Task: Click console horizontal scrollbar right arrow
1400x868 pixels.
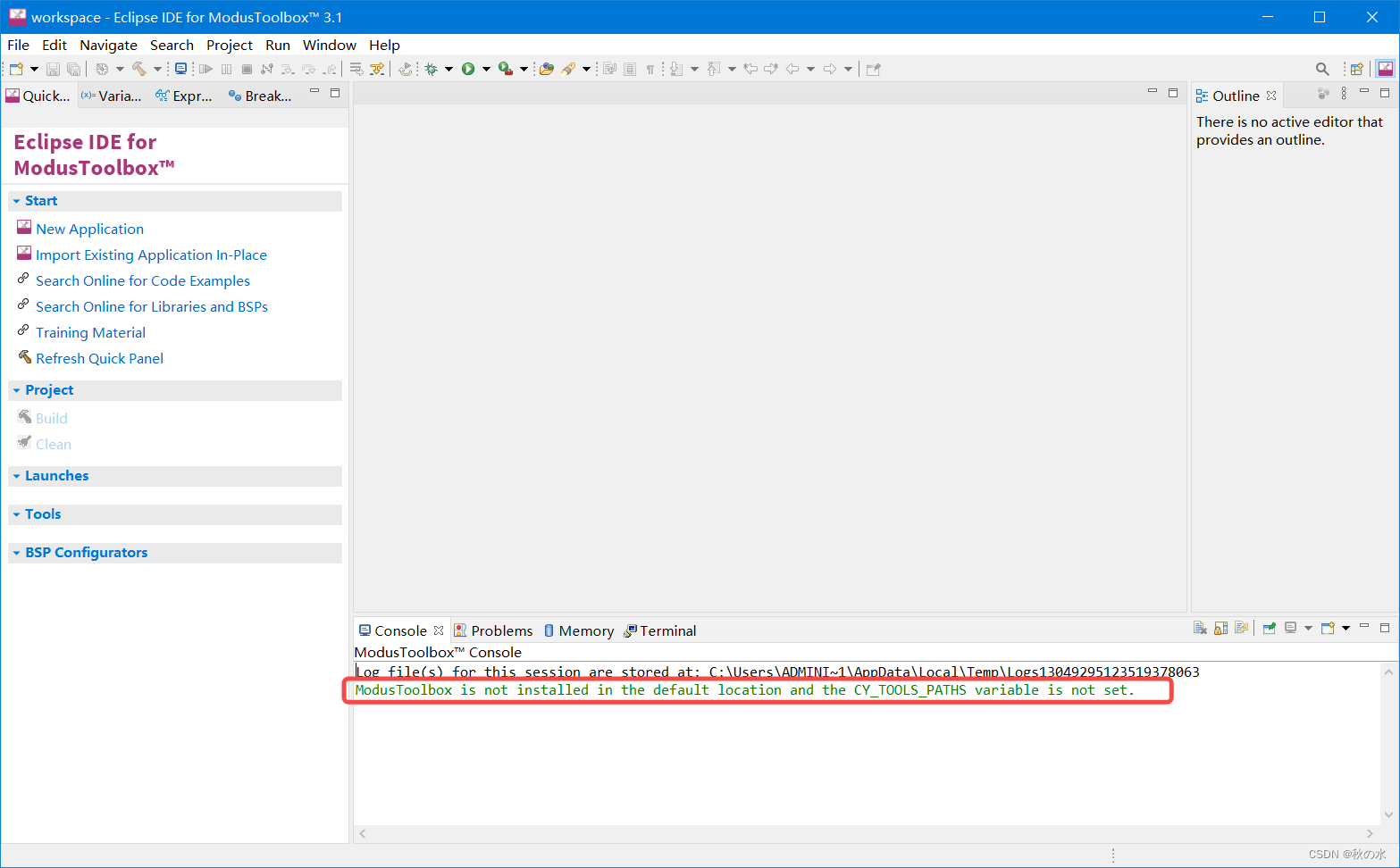Action: [x=1370, y=833]
